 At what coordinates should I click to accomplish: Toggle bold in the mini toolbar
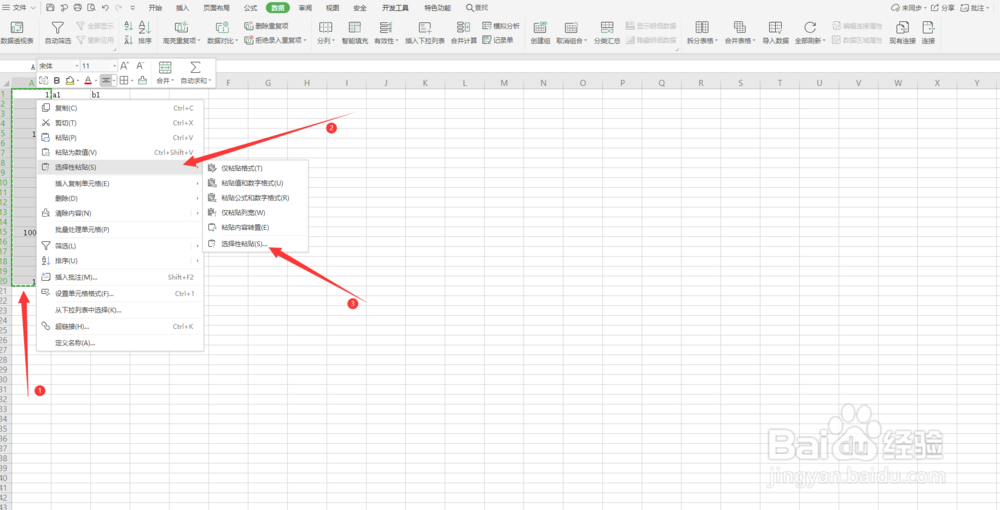pos(57,80)
